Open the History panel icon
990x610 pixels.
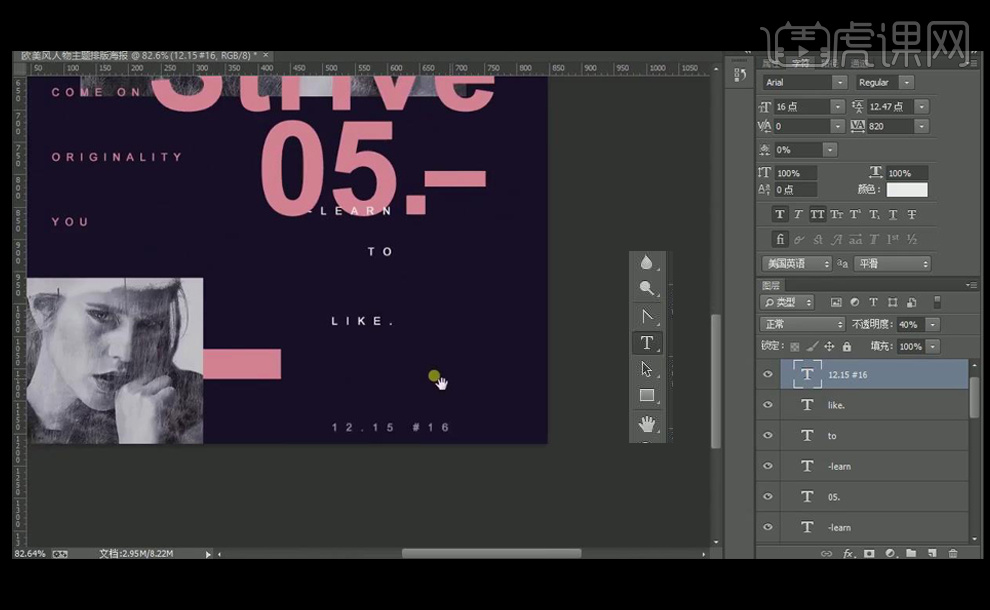740,75
